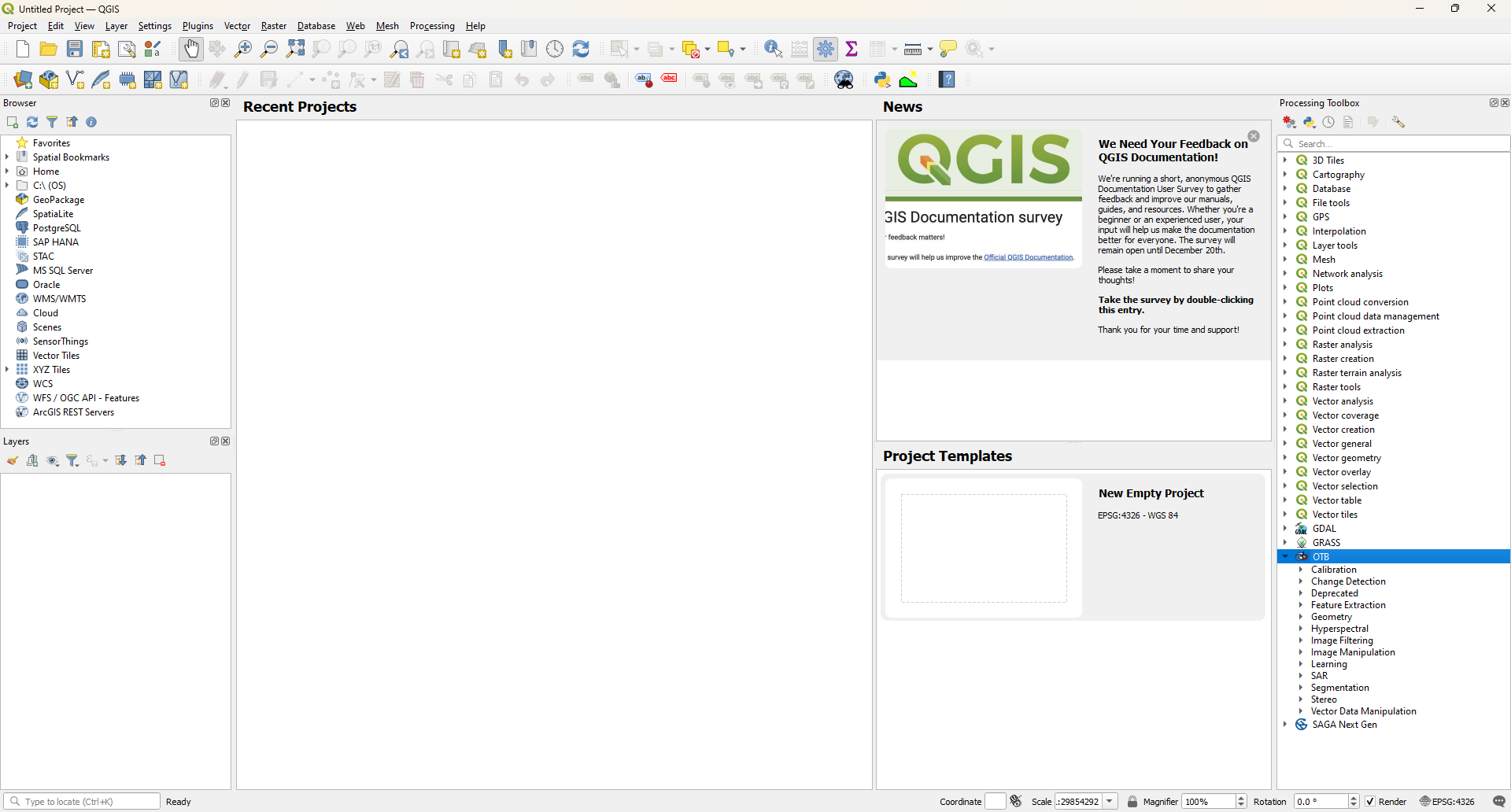Image resolution: width=1511 pixels, height=812 pixels.
Task: Open the Vector menu
Action: (237, 26)
